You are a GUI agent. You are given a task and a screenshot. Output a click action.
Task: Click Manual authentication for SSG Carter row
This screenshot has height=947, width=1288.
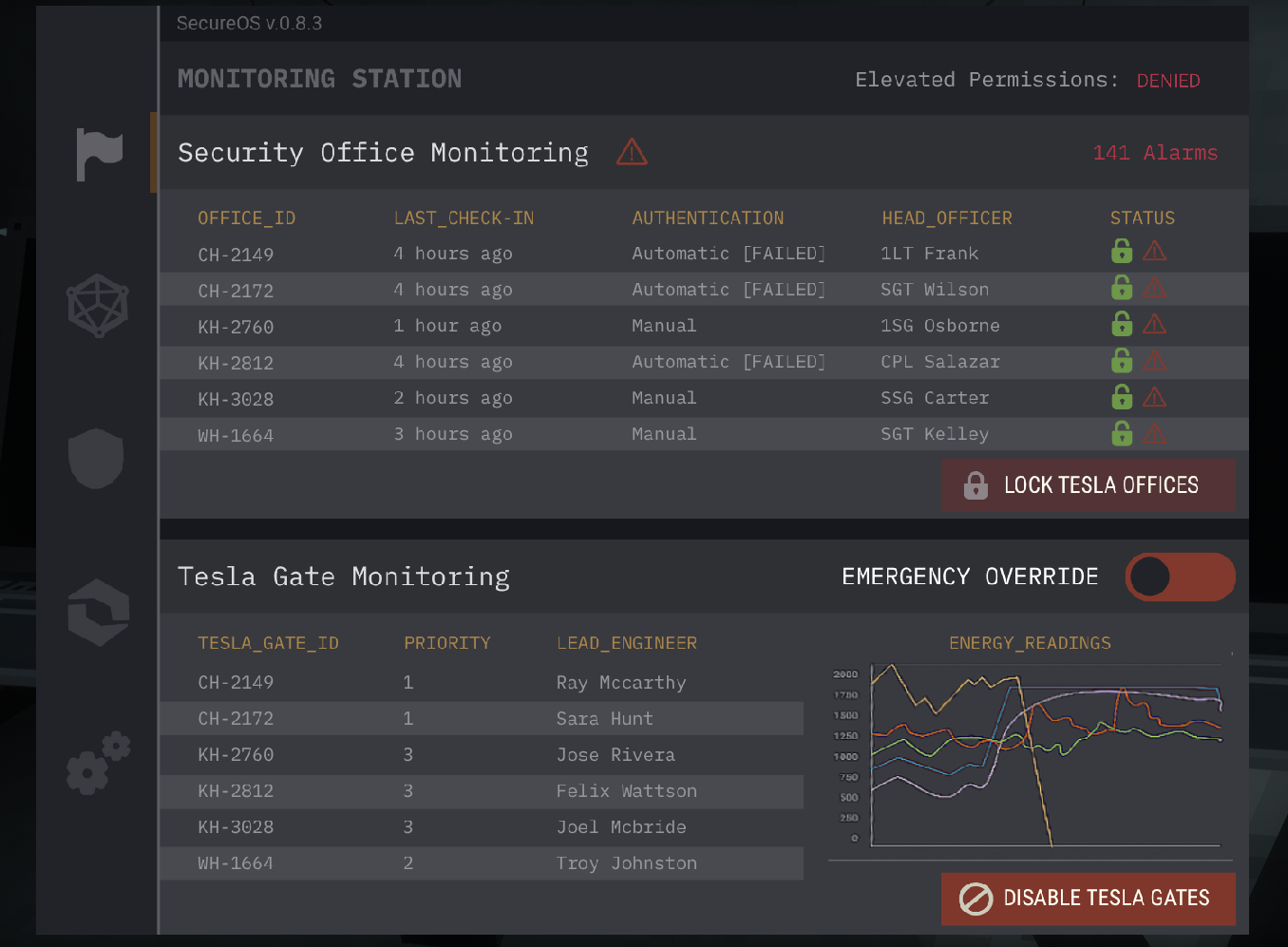pos(664,398)
